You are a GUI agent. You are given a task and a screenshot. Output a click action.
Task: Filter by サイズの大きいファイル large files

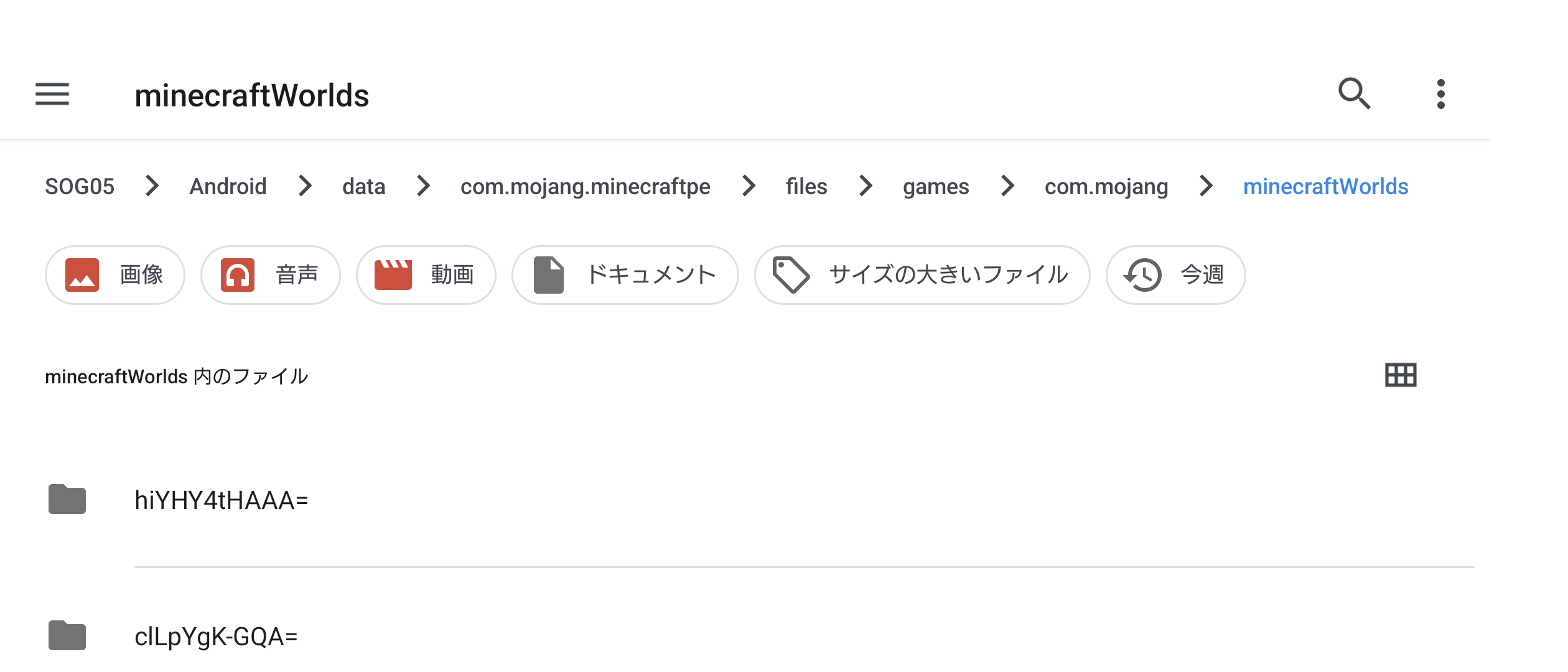[x=922, y=275]
